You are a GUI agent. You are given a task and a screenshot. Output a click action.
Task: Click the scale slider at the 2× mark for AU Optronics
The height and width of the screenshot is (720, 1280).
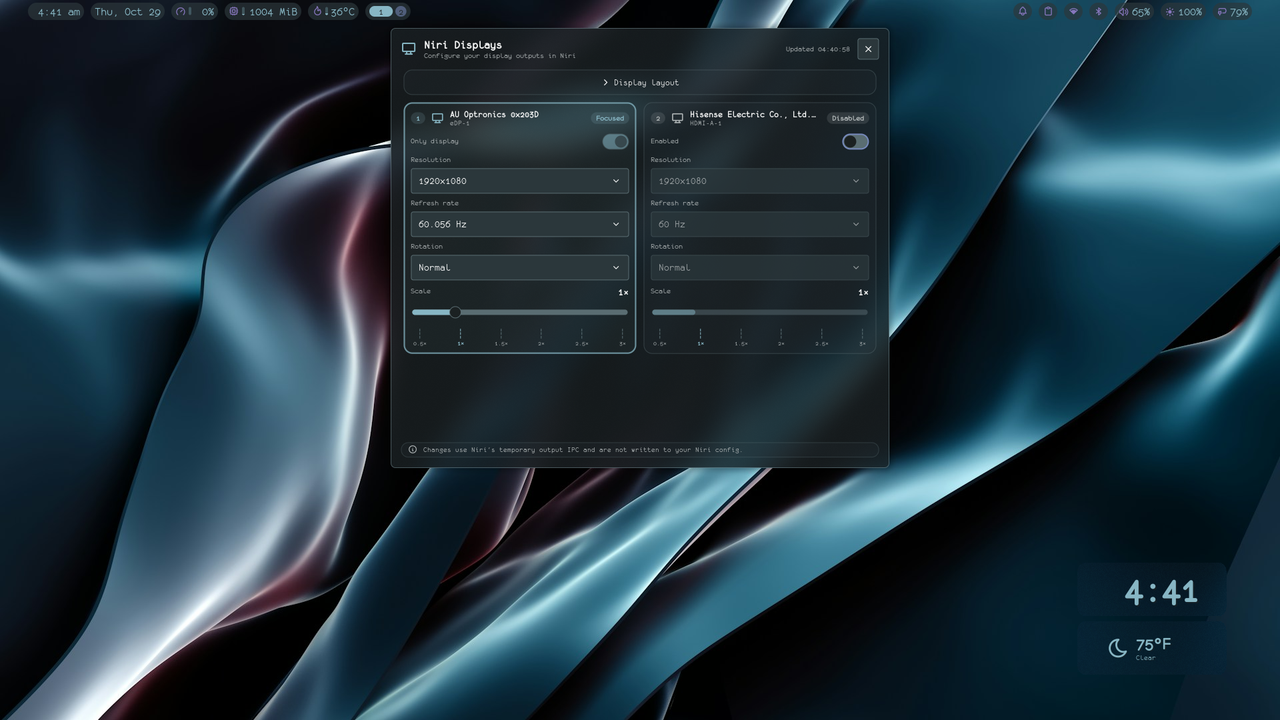[x=541, y=312]
